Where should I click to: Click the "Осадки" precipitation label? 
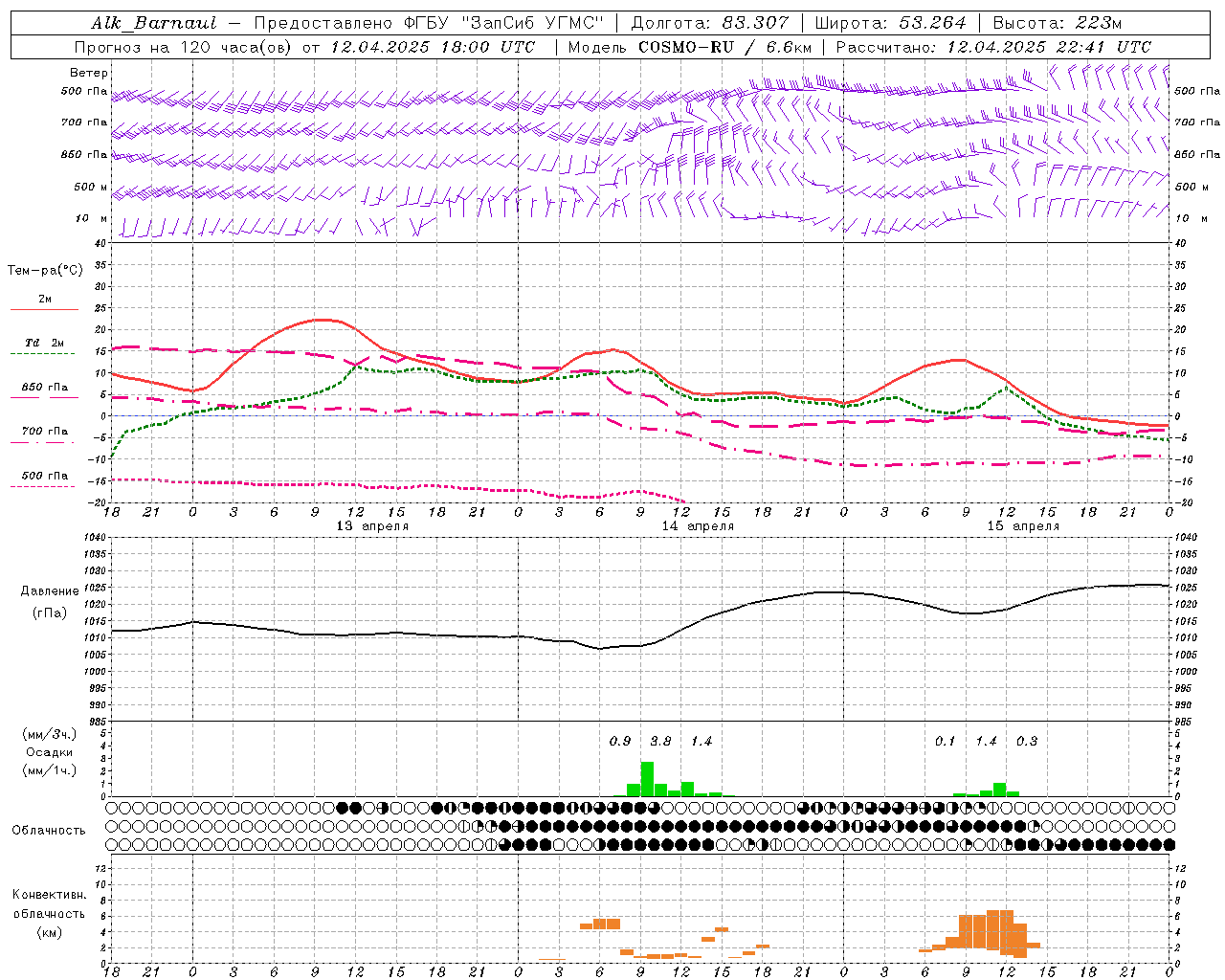tap(50, 752)
